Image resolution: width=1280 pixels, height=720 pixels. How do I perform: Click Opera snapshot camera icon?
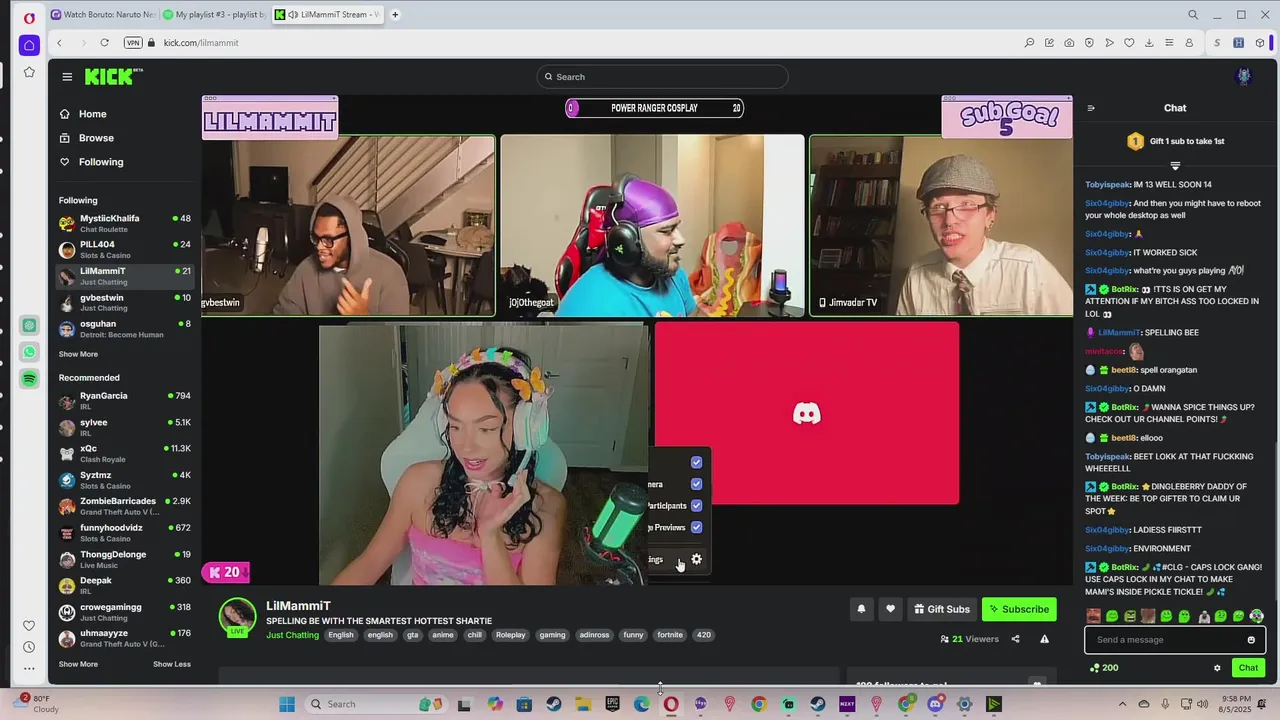point(1069,43)
